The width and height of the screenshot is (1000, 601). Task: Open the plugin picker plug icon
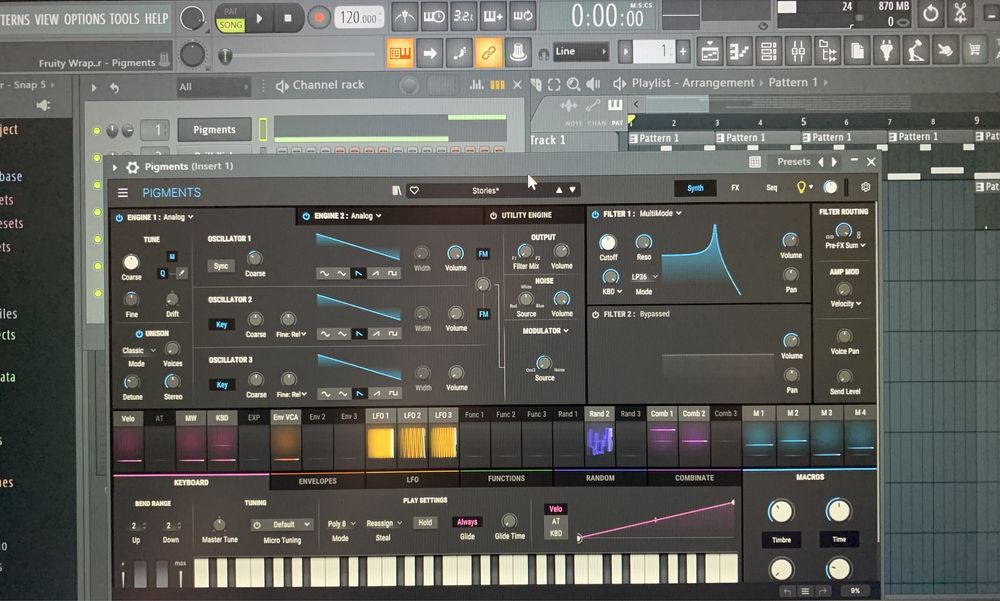tap(886, 51)
